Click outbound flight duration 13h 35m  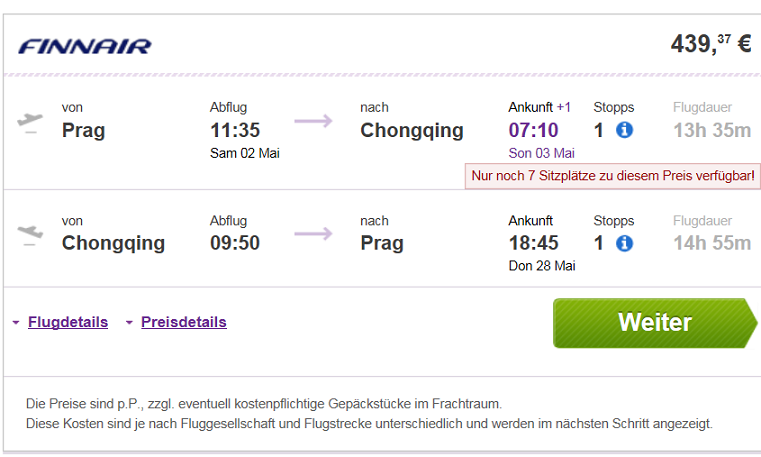pos(712,130)
